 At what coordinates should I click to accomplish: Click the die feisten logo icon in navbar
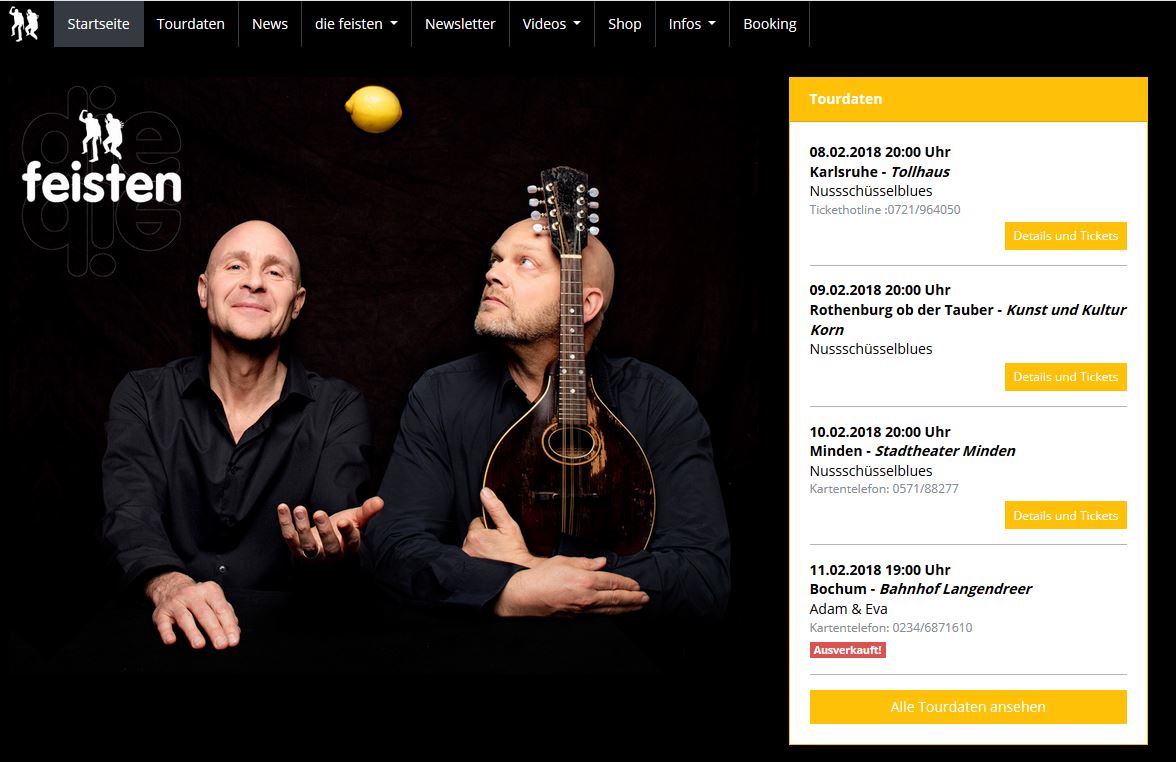24,23
